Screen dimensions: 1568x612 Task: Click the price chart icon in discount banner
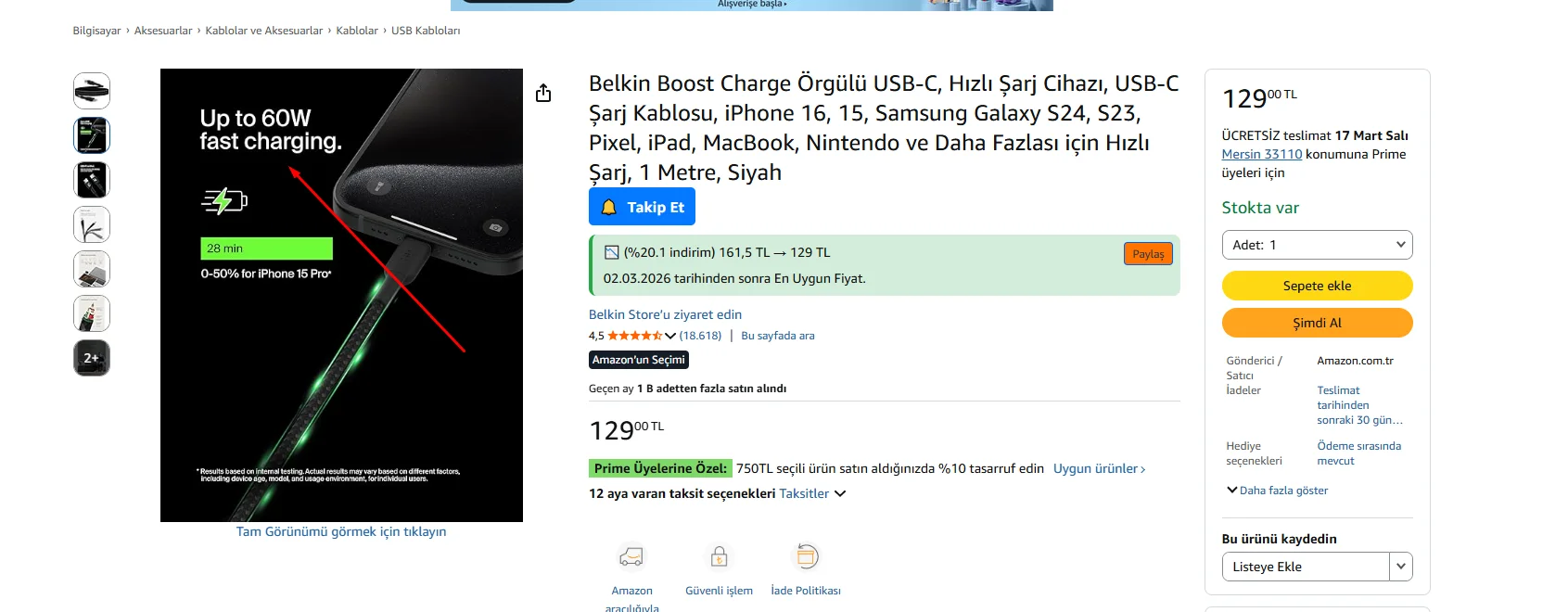click(x=611, y=252)
